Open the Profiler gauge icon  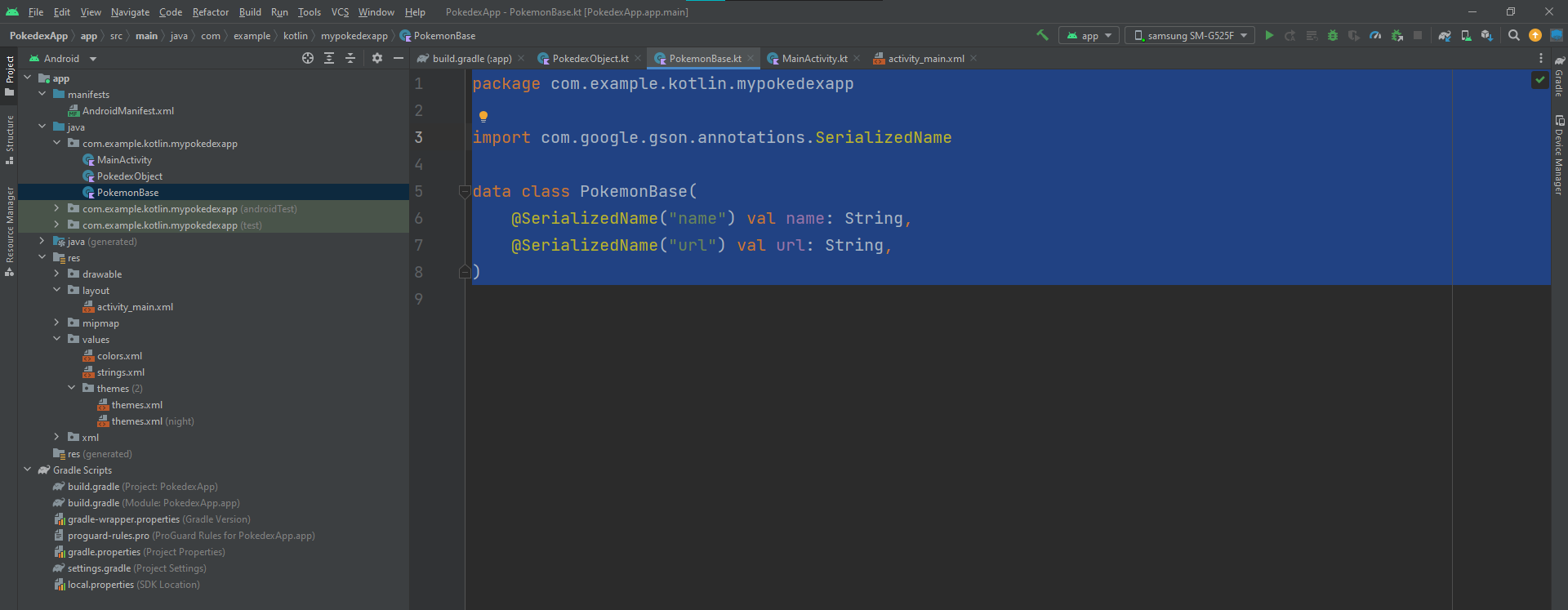1375,35
